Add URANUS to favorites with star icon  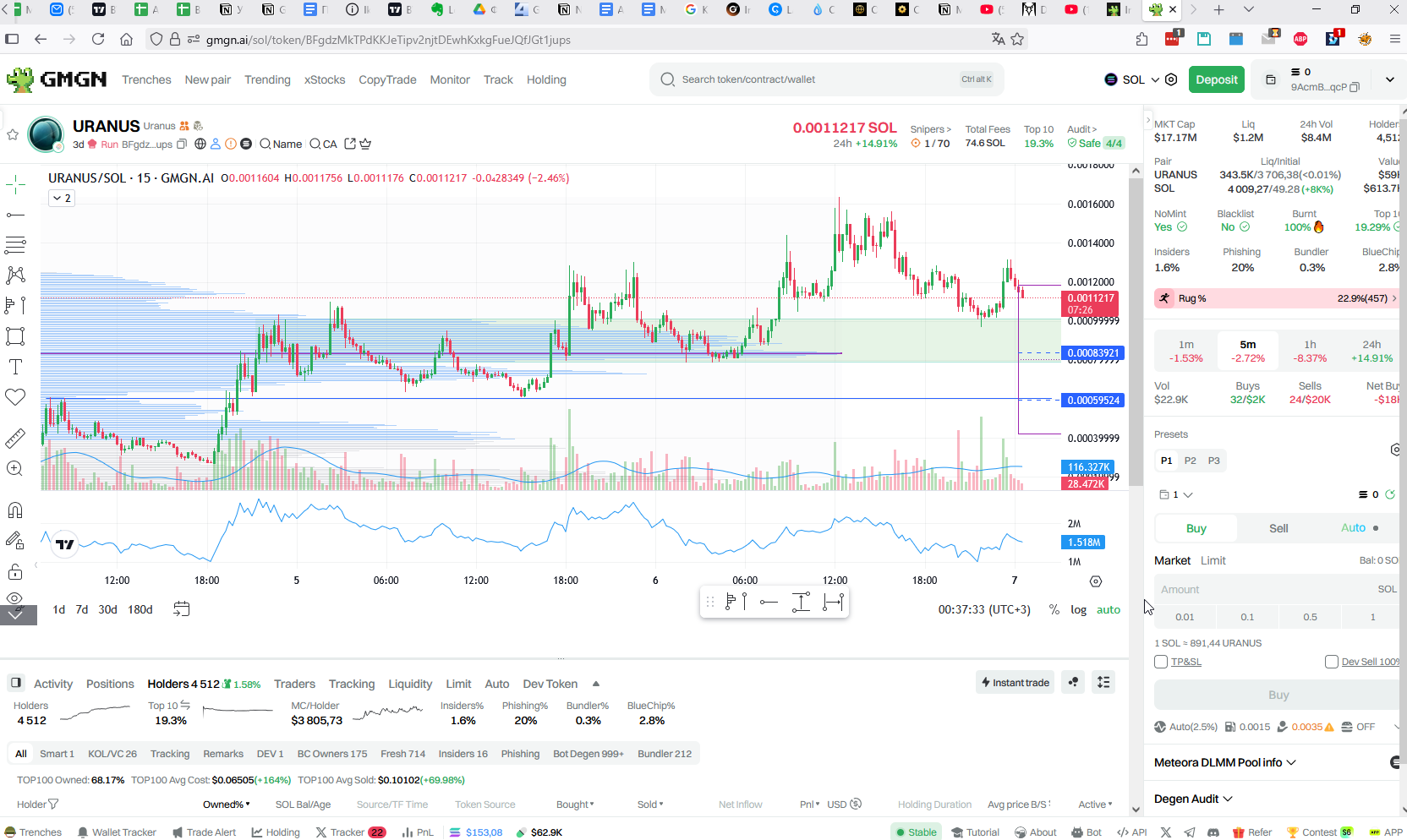tap(13, 134)
